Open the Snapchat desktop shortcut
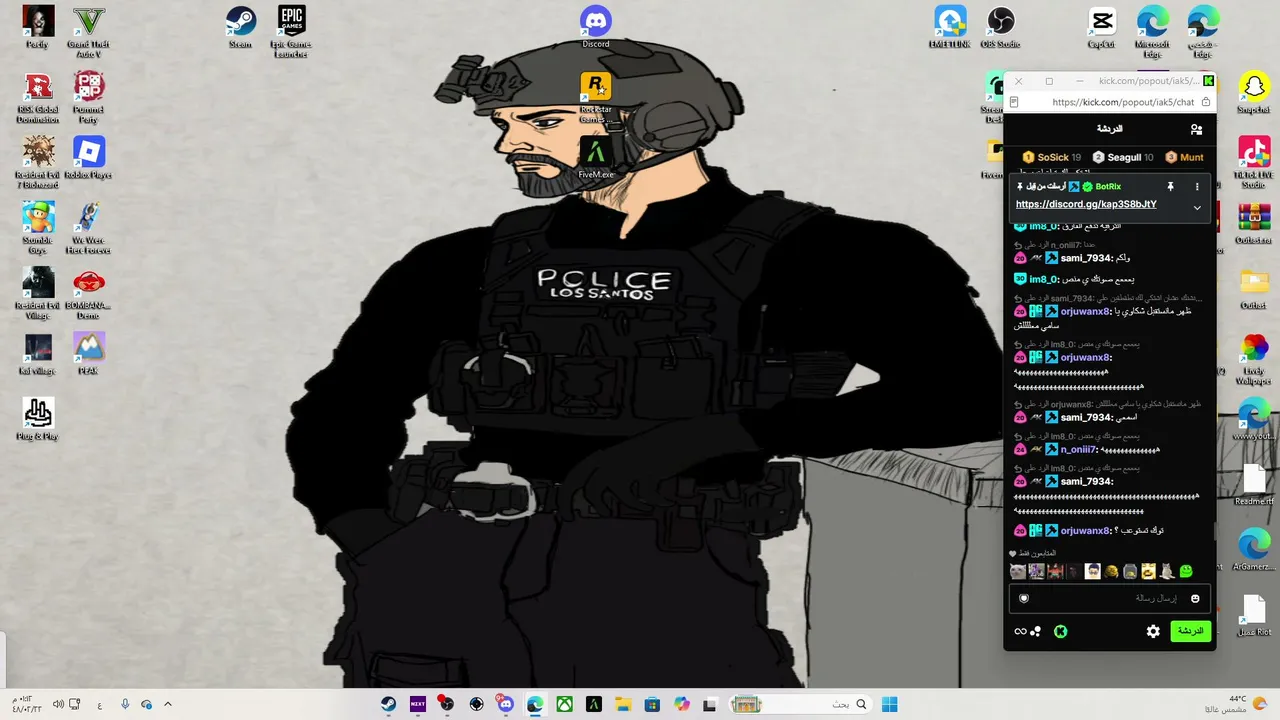This screenshot has height=720, width=1280. click(1253, 92)
